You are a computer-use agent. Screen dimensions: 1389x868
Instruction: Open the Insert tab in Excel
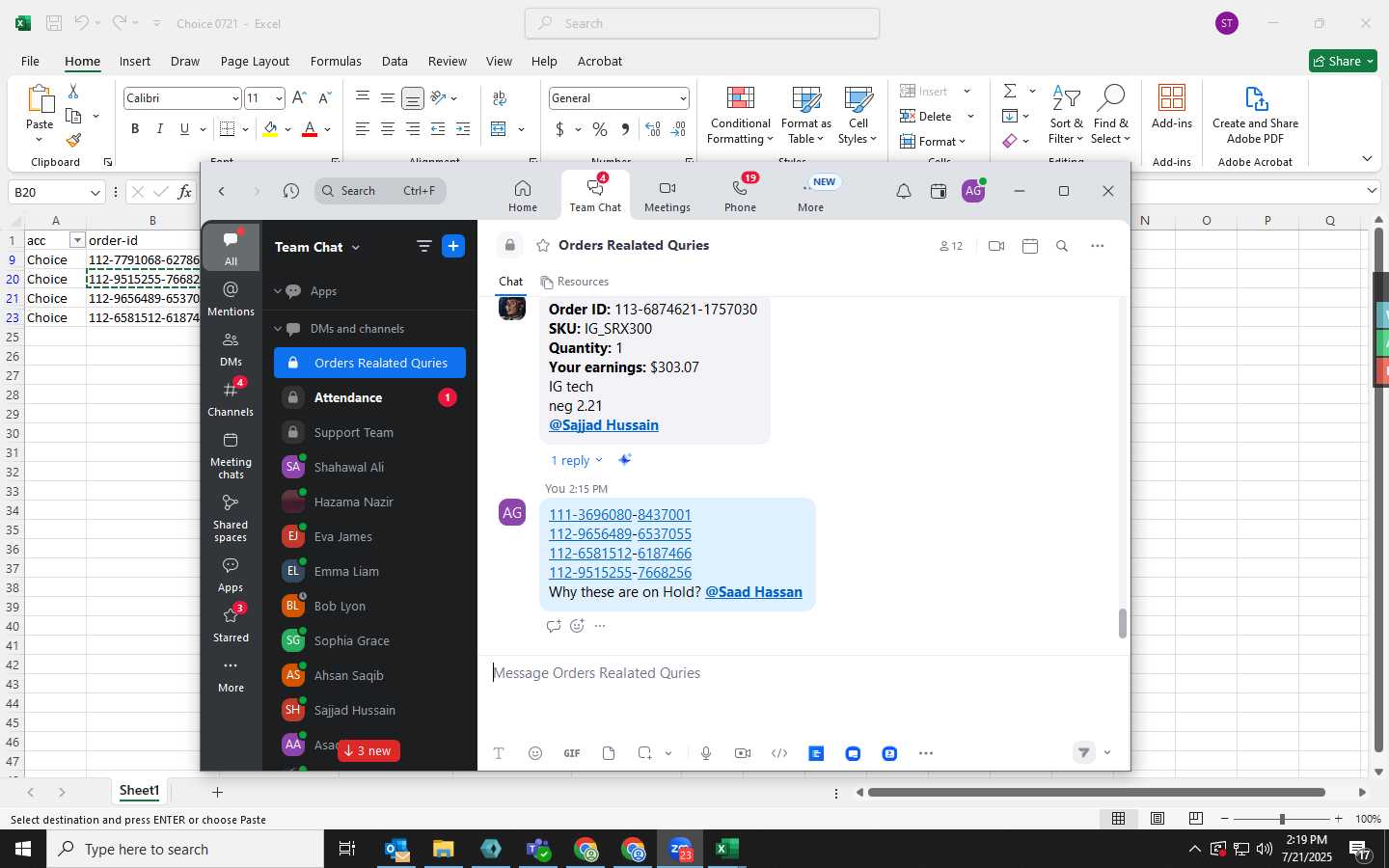[x=135, y=61]
